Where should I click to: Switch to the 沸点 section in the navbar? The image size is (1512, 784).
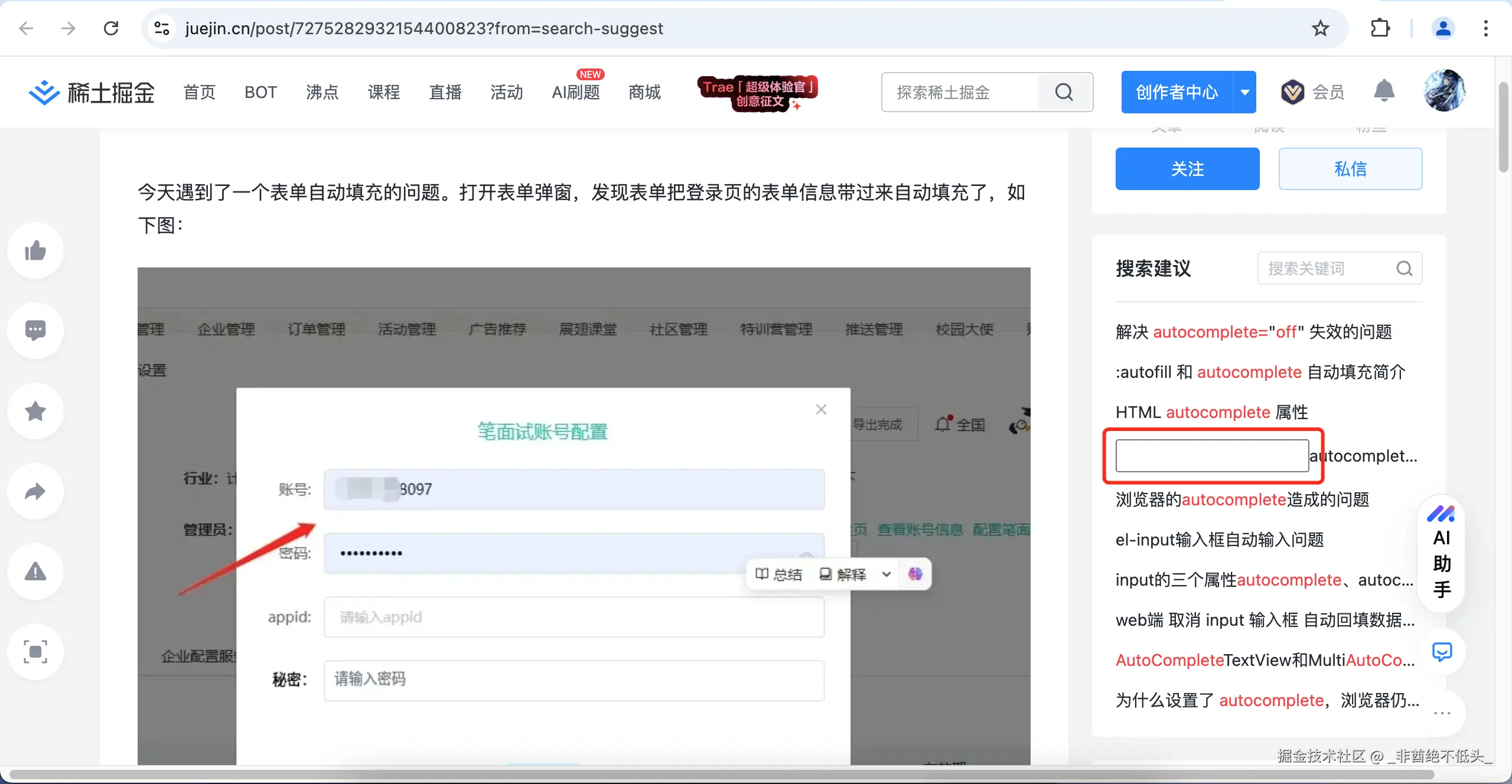click(x=322, y=92)
